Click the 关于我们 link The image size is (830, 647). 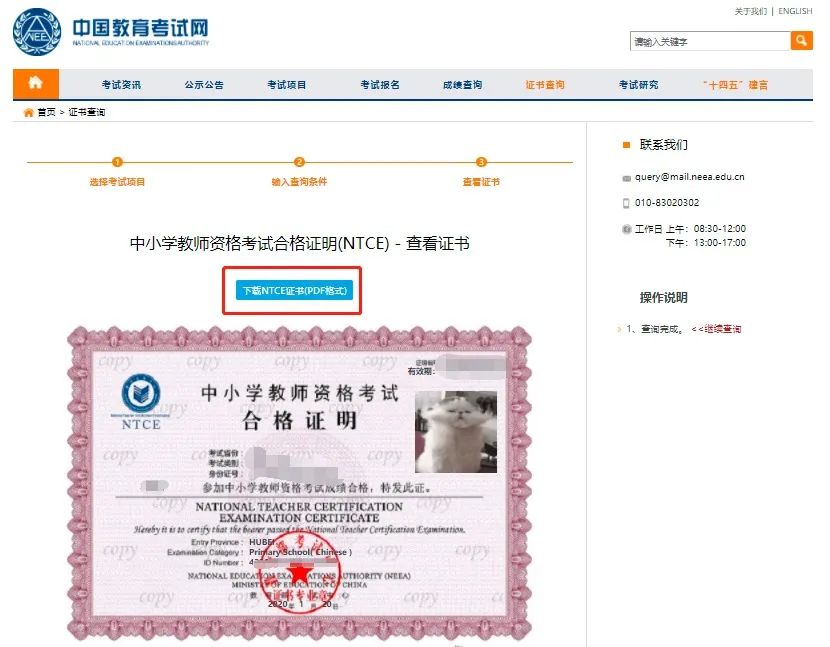click(751, 11)
